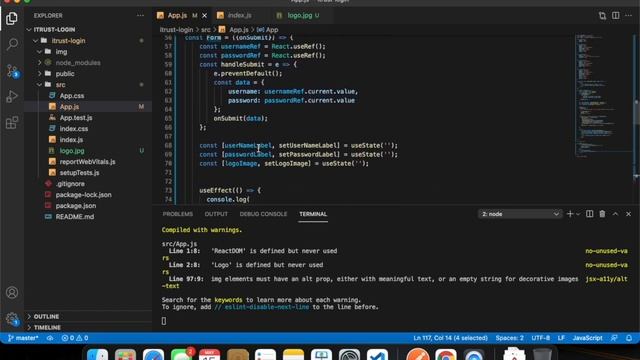Open the OUTPUT panel tab

pyautogui.click(x=216, y=214)
